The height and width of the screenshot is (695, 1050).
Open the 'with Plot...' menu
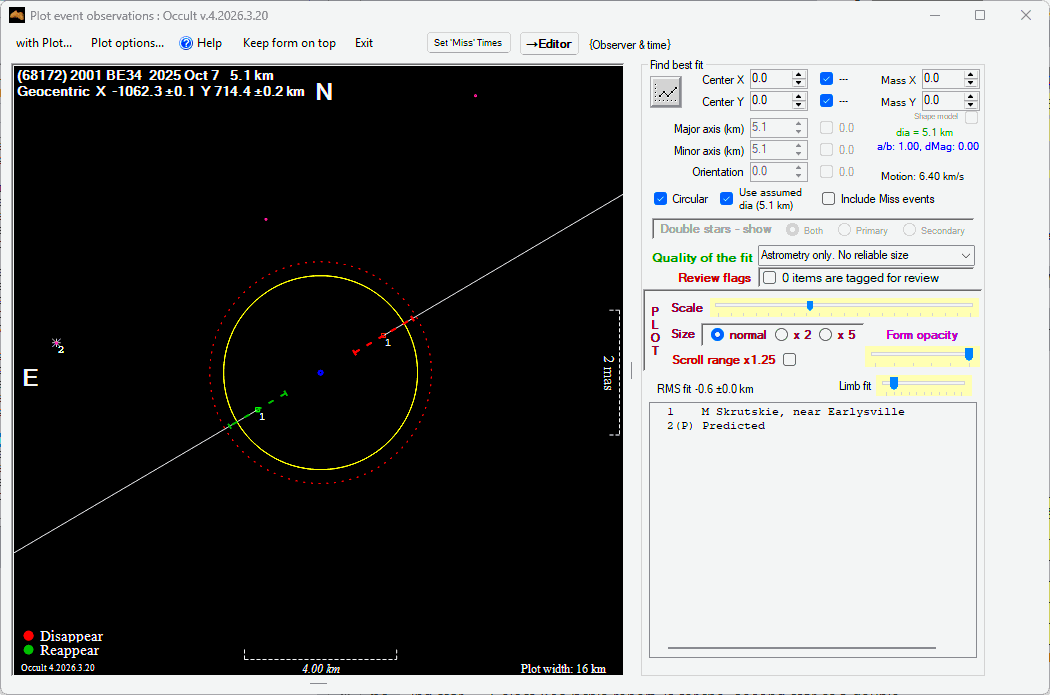point(44,43)
